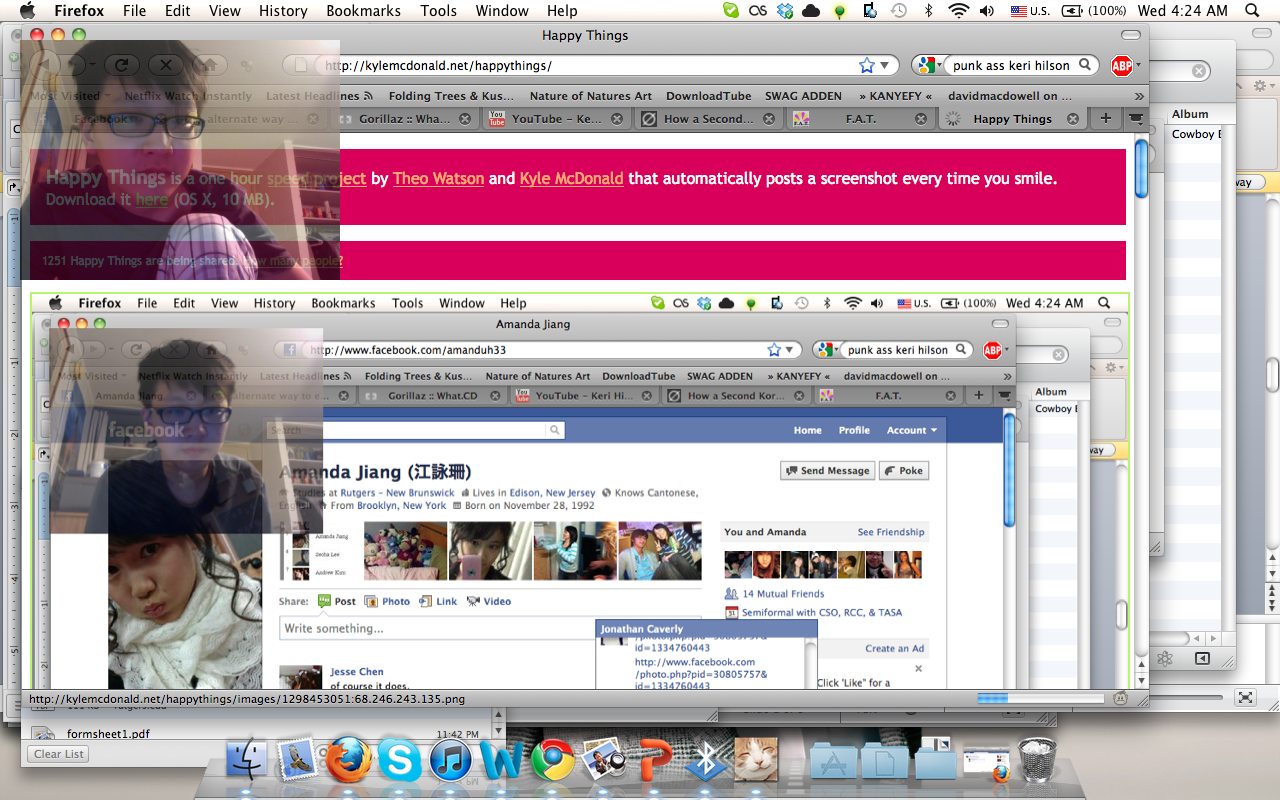Follow the Theo Watson link
This screenshot has width=1280, height=800.
[x=438, y=179]
